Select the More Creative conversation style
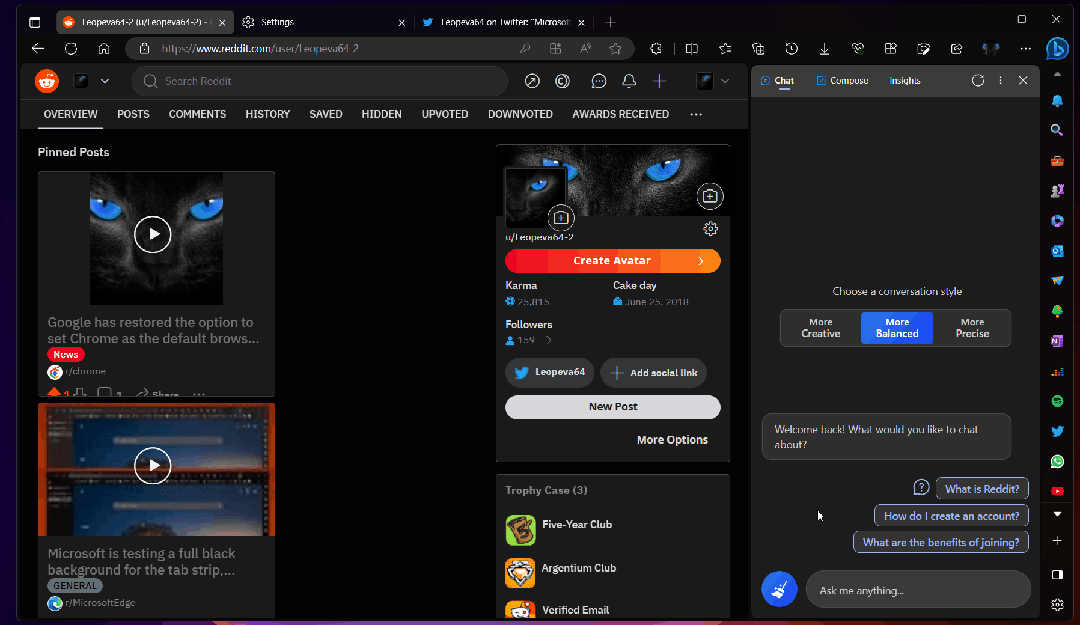The height and width of the screenshot is (625, 1080). [820, 328]
